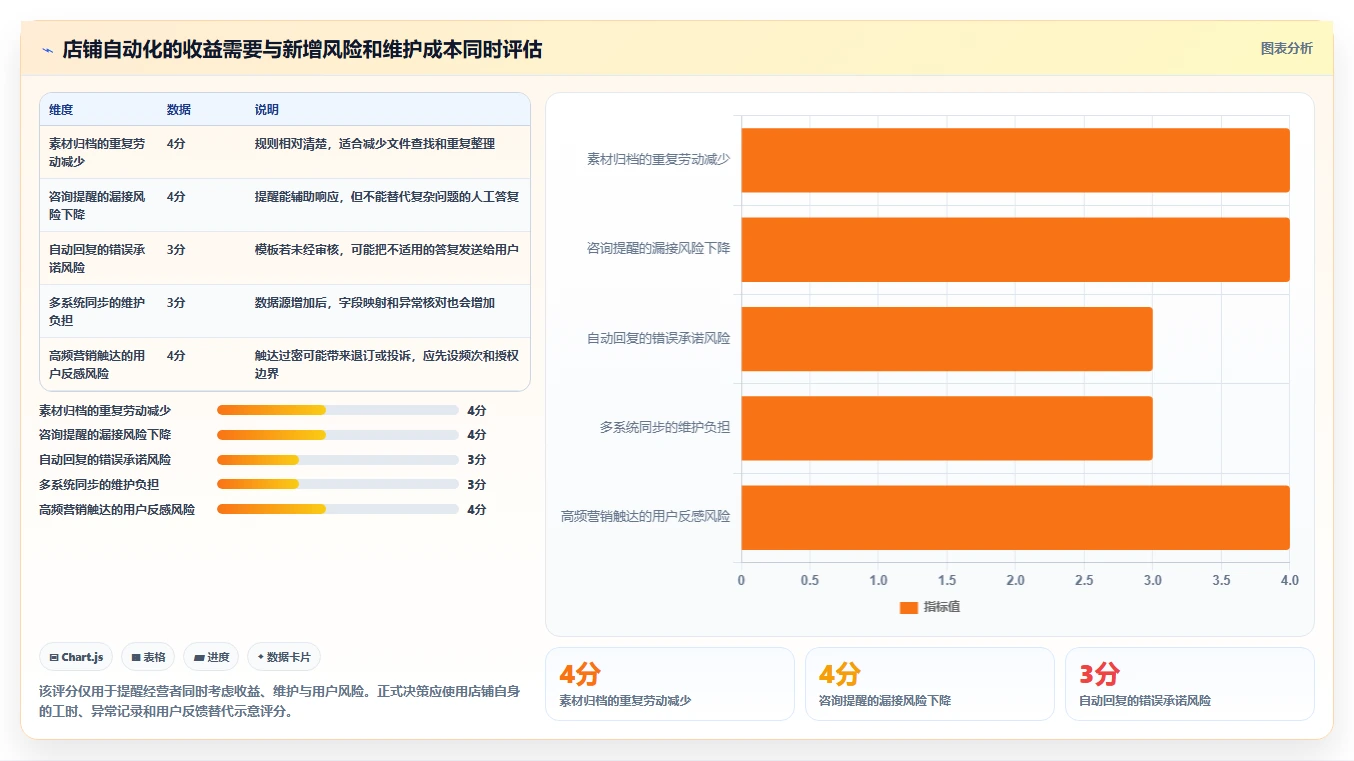
Task: Click the x-axis tick value 1.5
Action: (947, 580)
